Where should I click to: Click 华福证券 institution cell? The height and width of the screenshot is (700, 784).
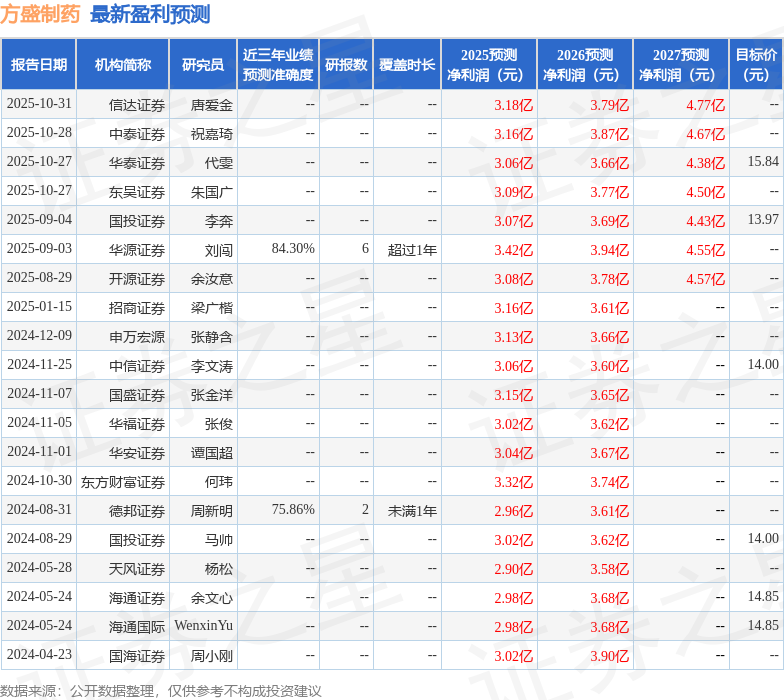[x=137, y=424]
